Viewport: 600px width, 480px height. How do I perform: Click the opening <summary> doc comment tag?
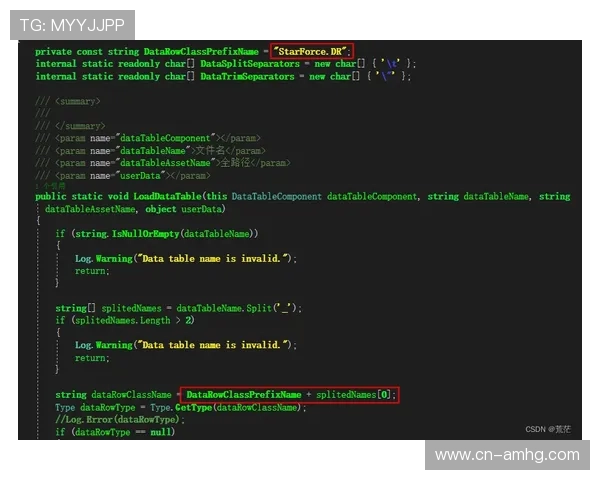pos(78,101)
